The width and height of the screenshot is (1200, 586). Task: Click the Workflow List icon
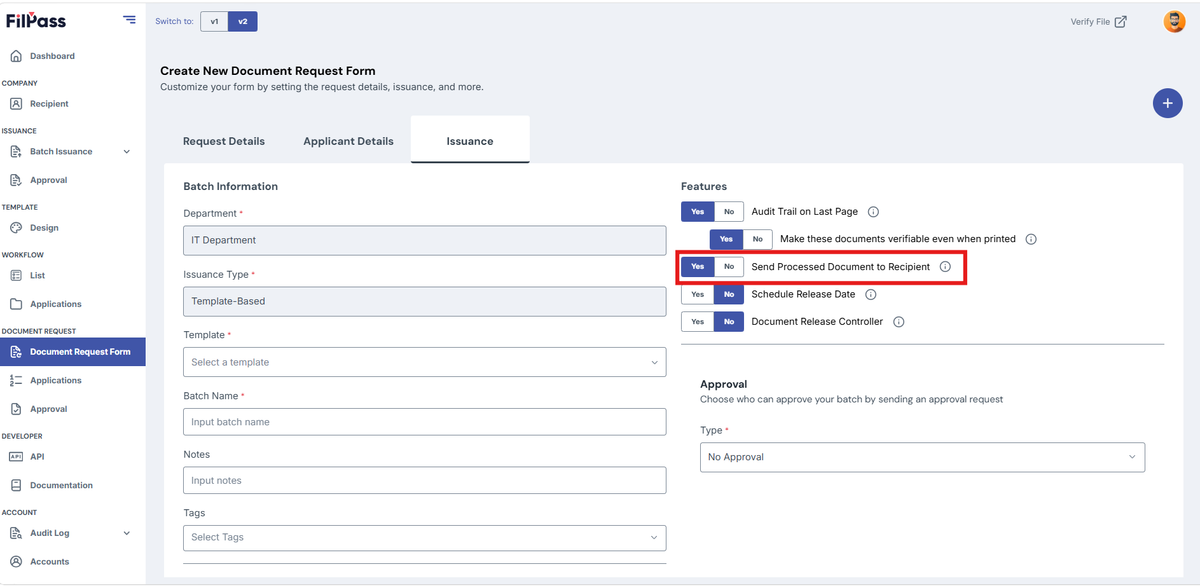pos(16,275)
